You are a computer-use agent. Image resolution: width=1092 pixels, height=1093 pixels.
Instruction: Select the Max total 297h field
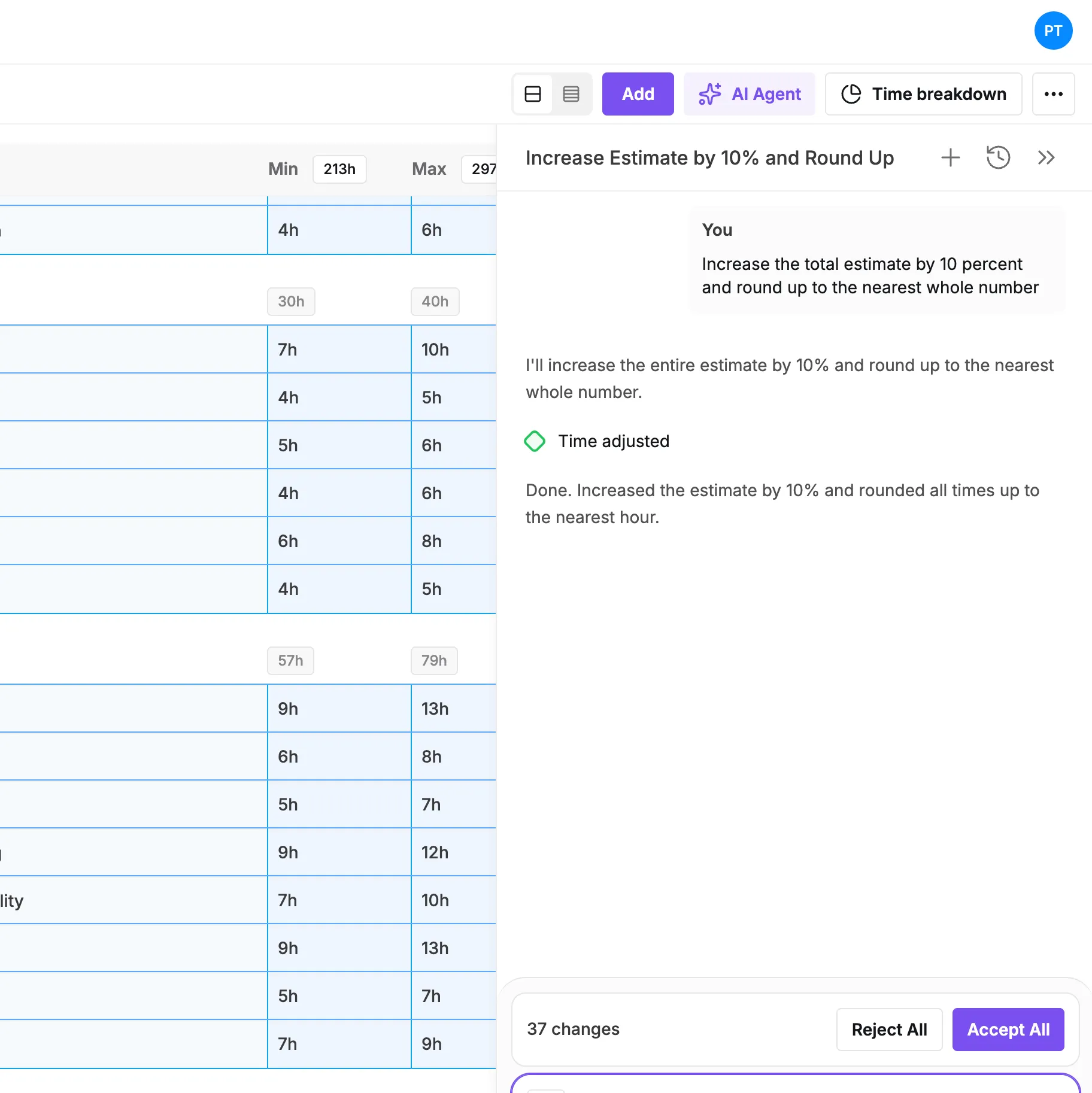(x=479, y=169)
